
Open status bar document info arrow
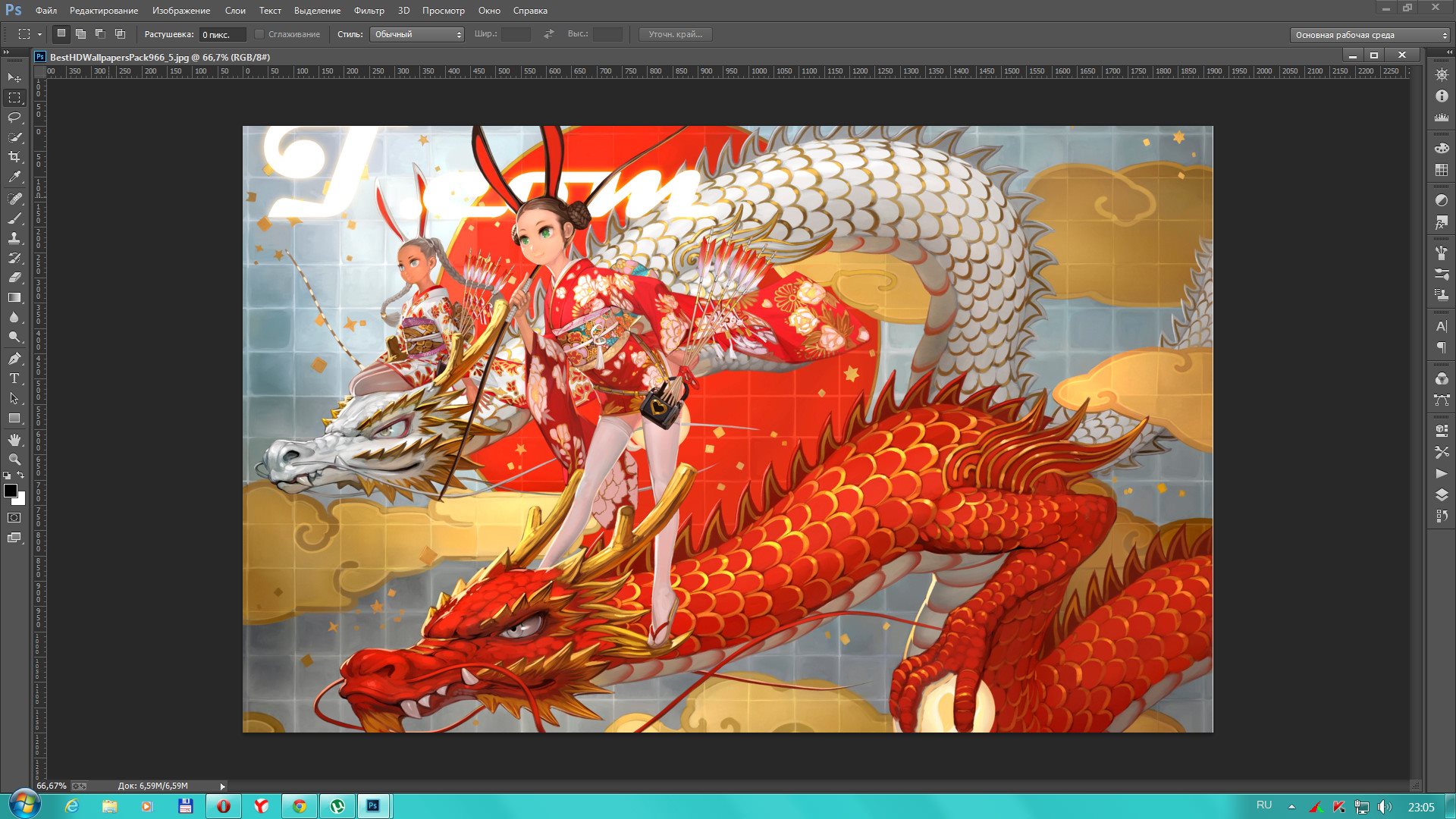click(222, 786)
